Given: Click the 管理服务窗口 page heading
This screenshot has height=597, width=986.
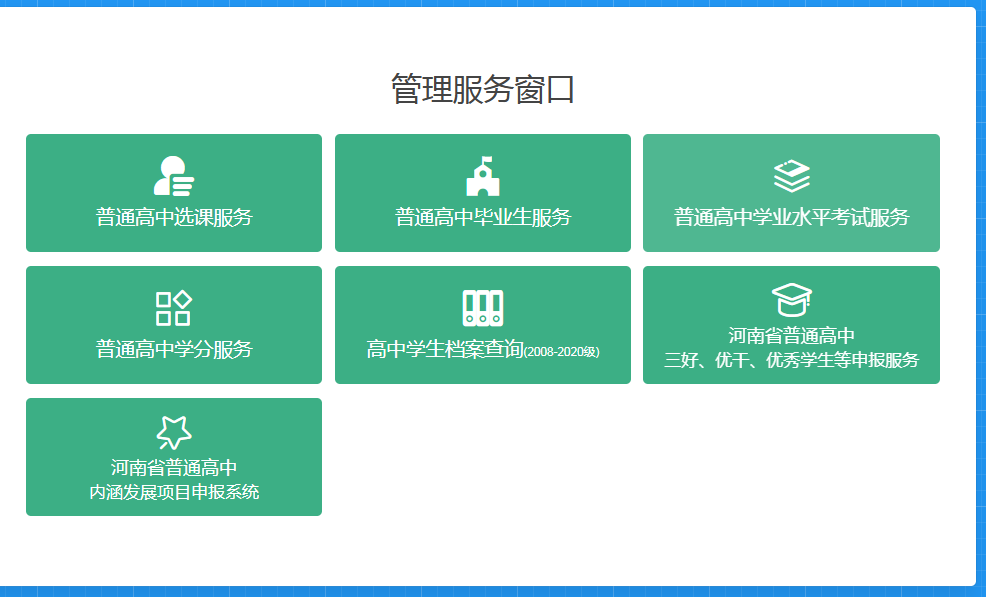Looking at the screenshot, I should 482,90.
